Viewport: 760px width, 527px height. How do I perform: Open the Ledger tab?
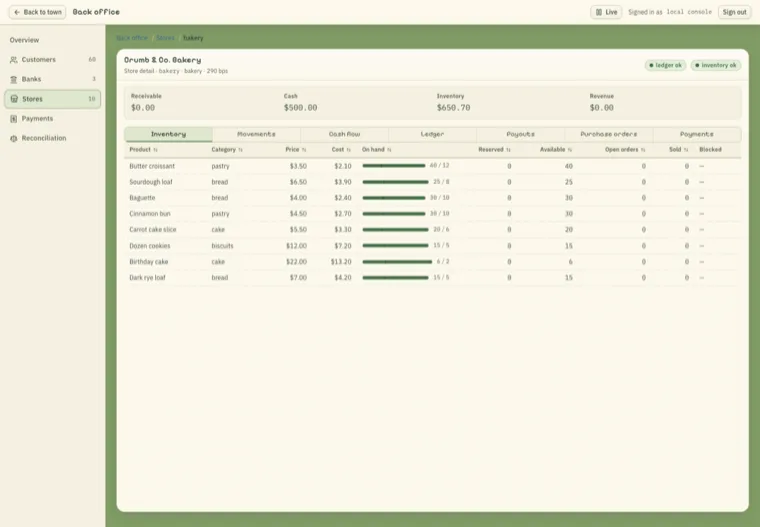(x=432, y=134)
